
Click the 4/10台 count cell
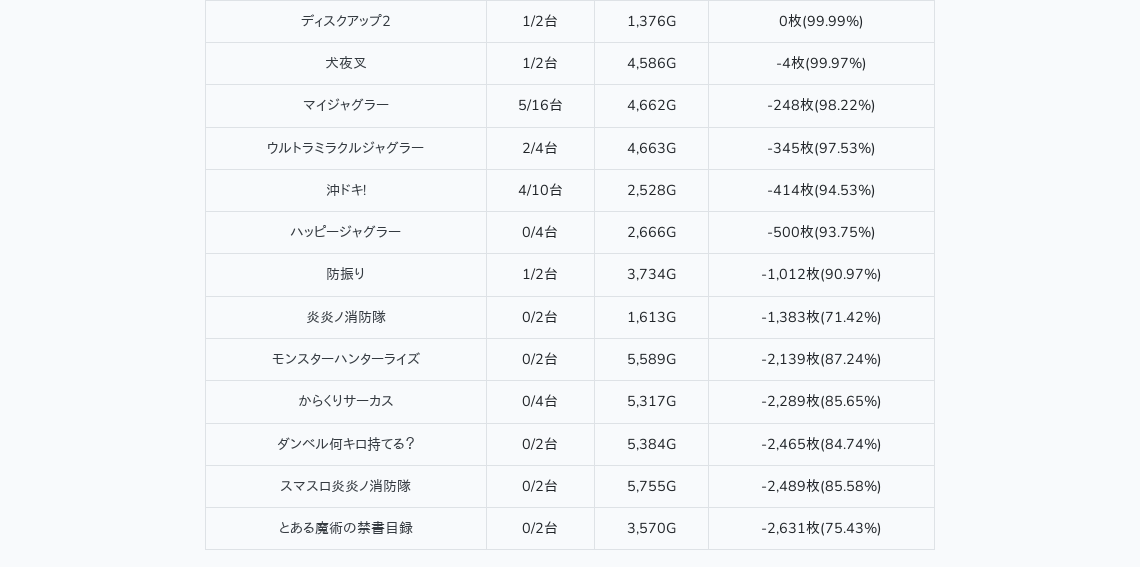tap(540, 190)
